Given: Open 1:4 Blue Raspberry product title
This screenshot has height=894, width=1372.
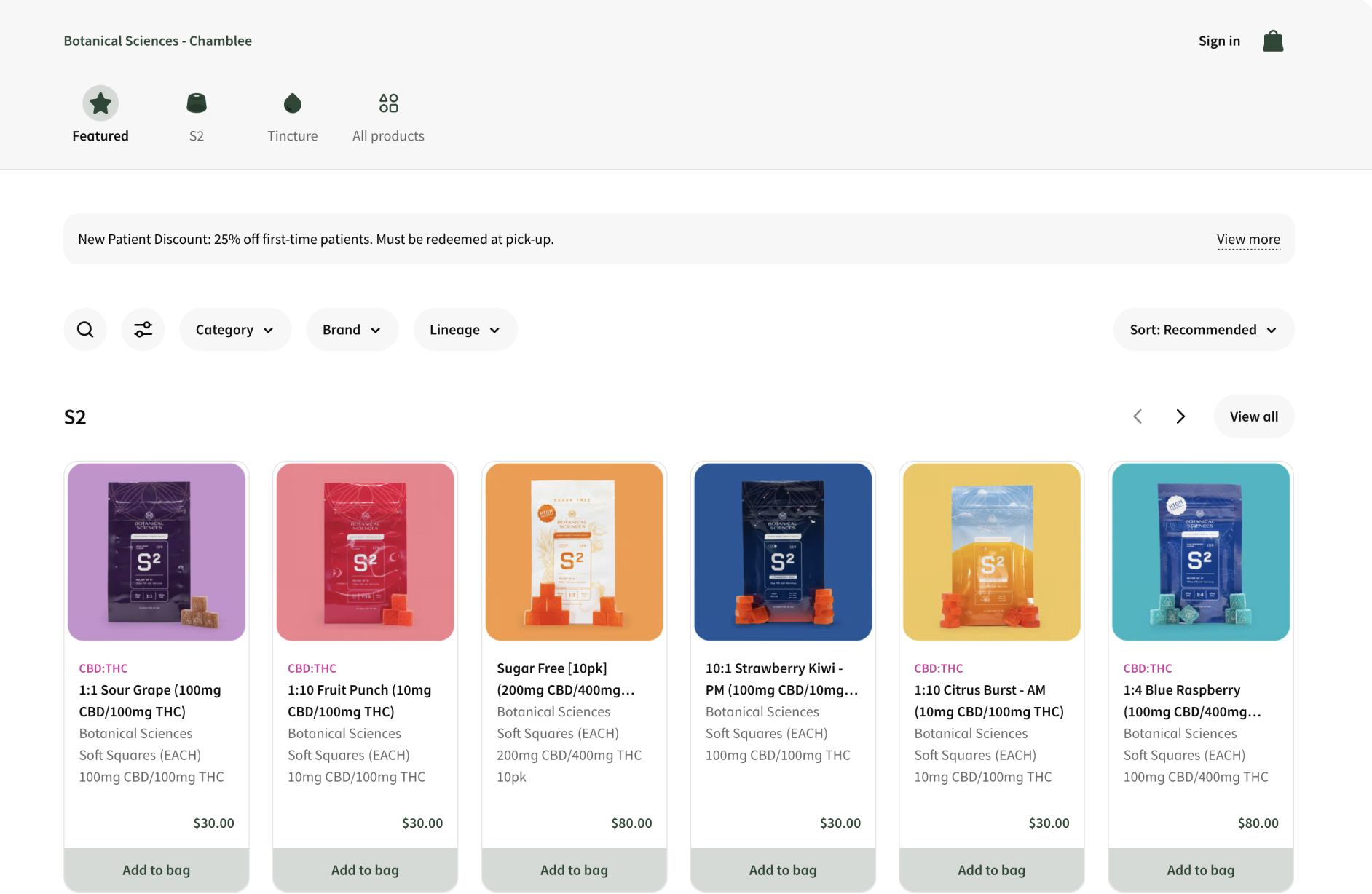Looking at the screenshot, I should tap(1193, 701).
